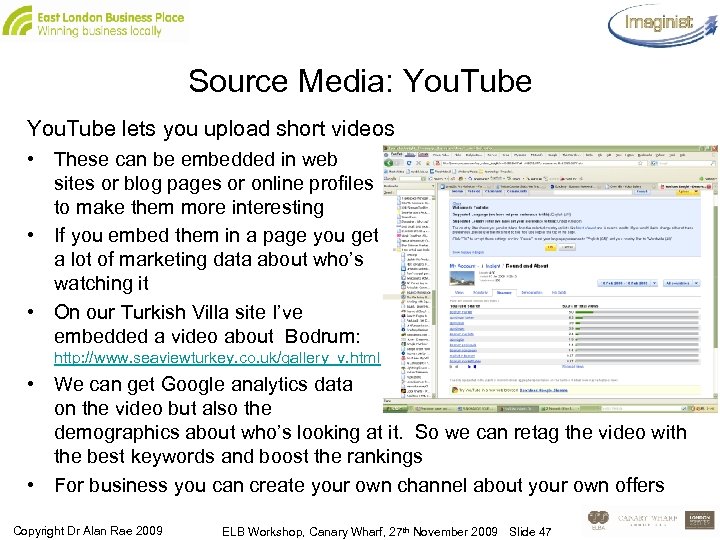The height and width of the screenshot is (540, 720).
Task: Click the slide title 'Source Media: YouTube'
Action: coord(360,81)
